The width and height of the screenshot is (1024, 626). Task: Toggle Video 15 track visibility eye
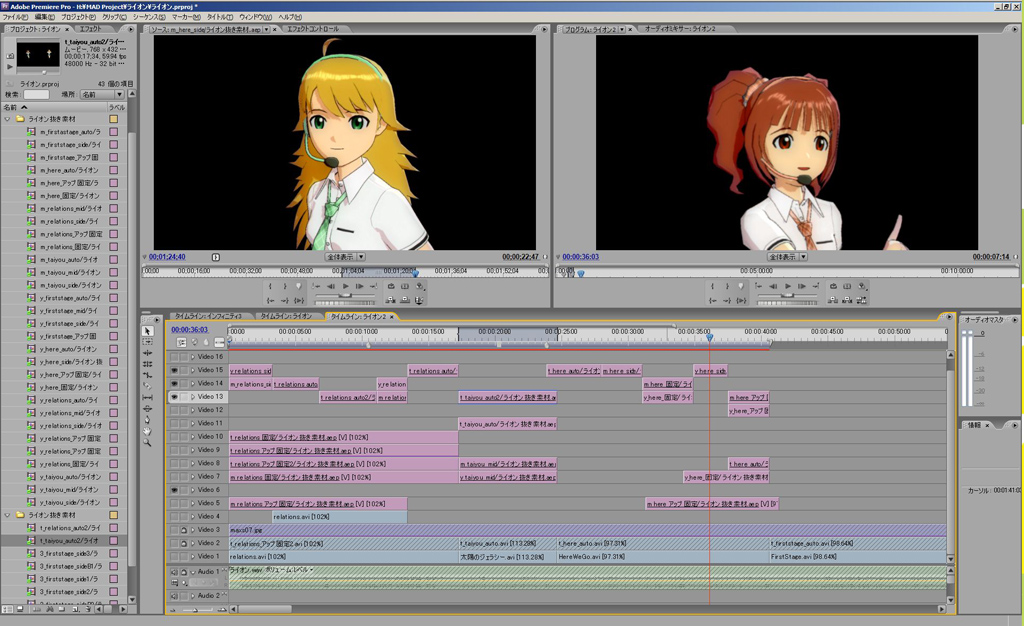174,370
